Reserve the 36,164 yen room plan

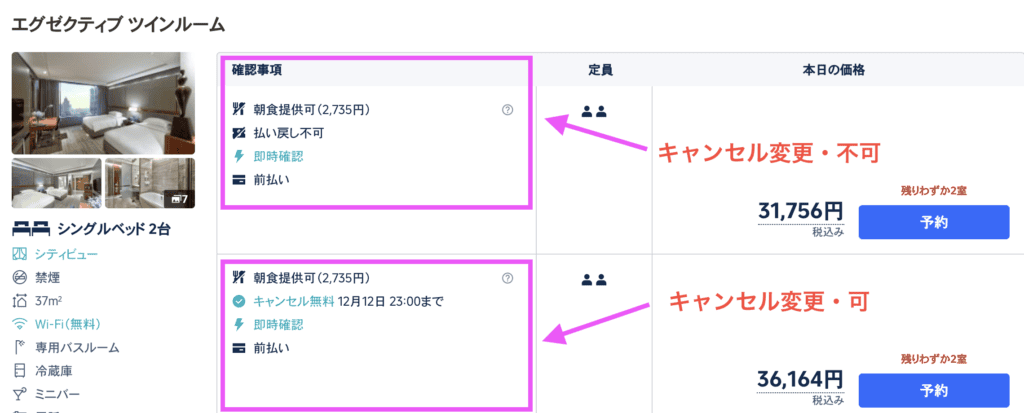(x=933, y=390)
